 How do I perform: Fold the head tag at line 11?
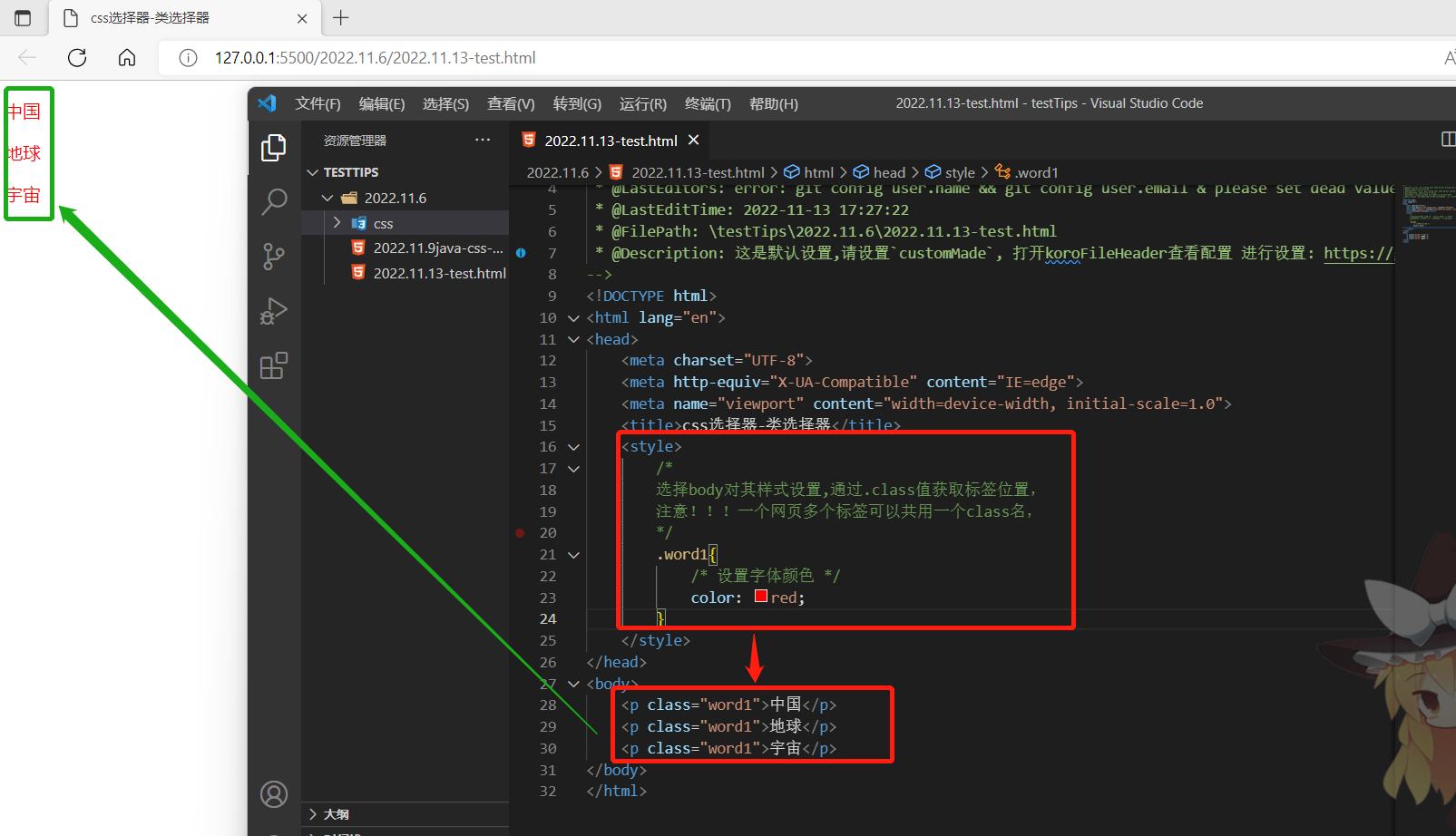click(x=573, y=339)
